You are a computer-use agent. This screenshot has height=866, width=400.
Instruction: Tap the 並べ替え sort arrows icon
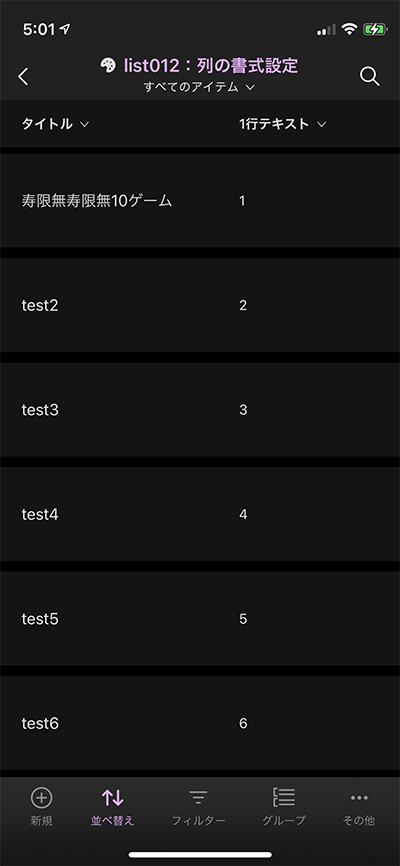coord(112,798)
